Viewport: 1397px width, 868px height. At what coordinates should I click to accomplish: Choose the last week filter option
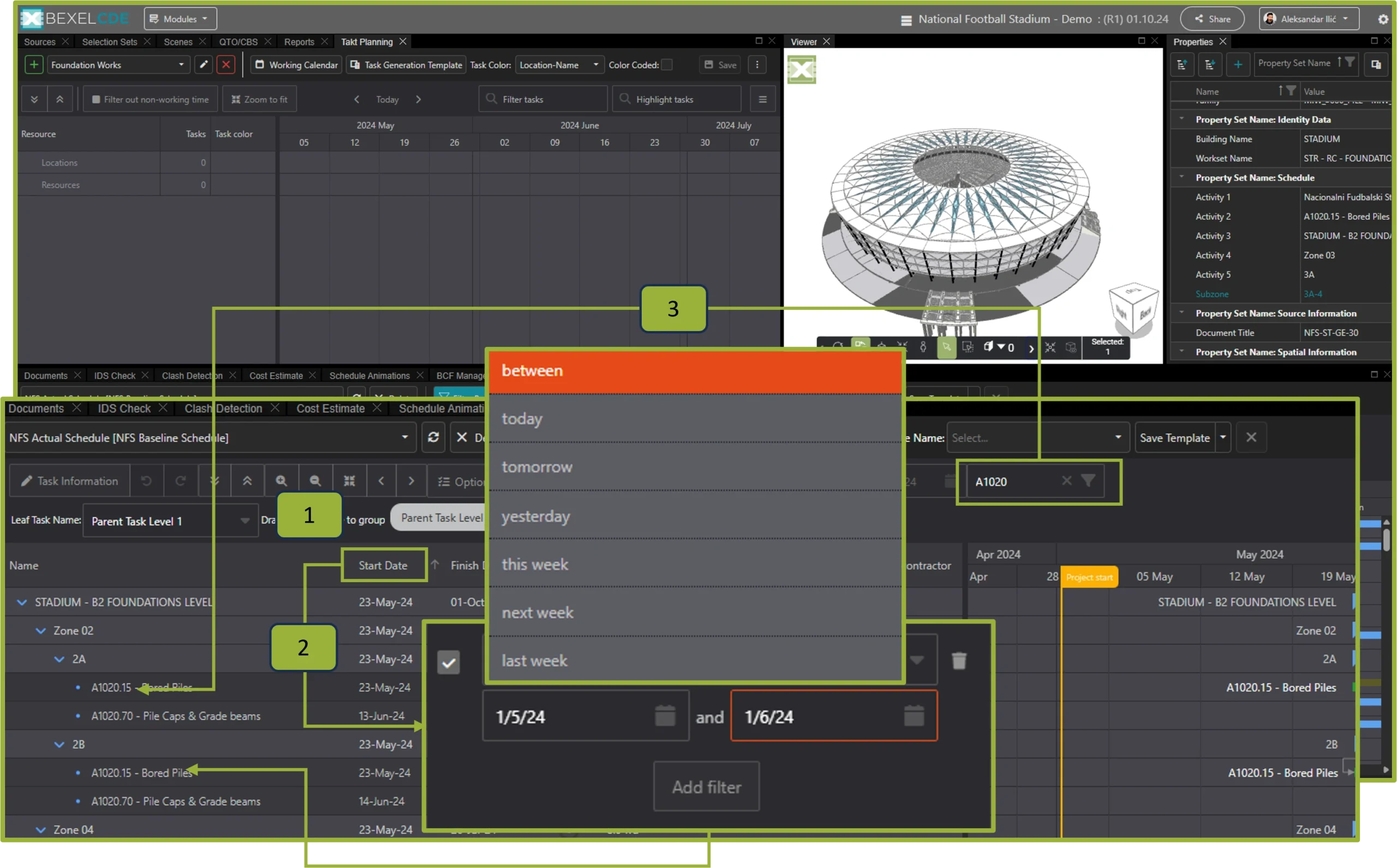pos(695,660)
